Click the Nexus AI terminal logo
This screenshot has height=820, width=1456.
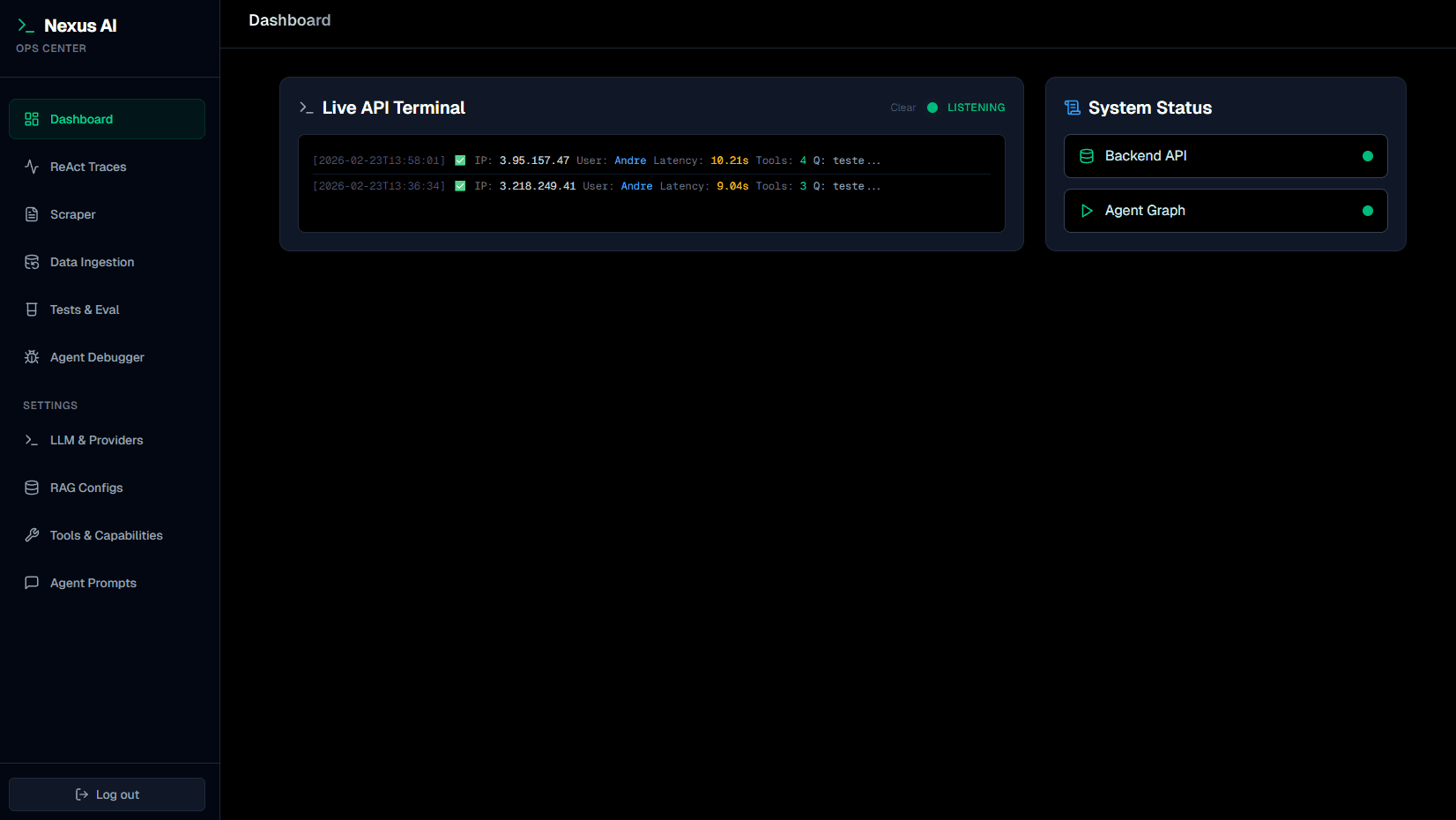26,25
